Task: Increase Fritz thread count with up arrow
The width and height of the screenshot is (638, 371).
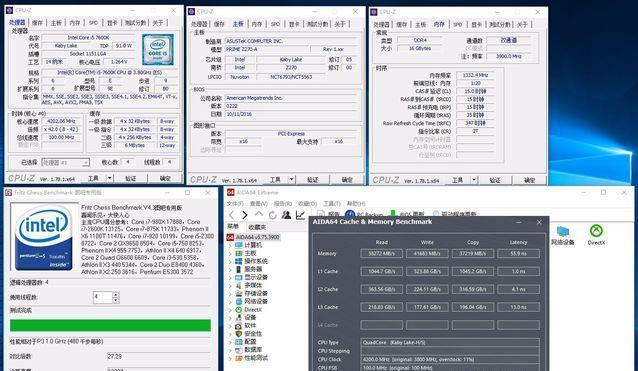Action: coord(116,295)
